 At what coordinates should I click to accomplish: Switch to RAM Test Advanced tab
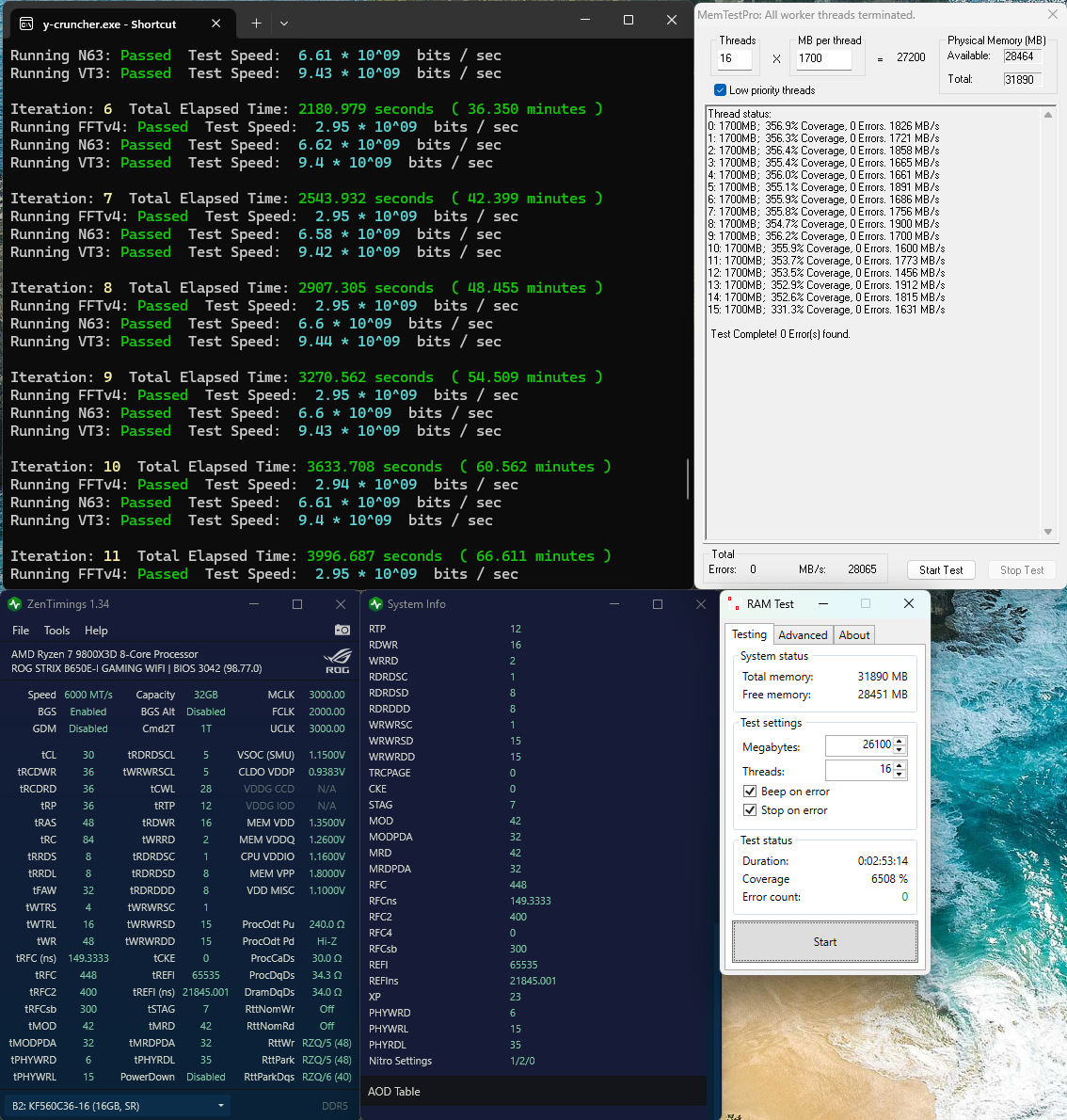click(x=803, y=635)
